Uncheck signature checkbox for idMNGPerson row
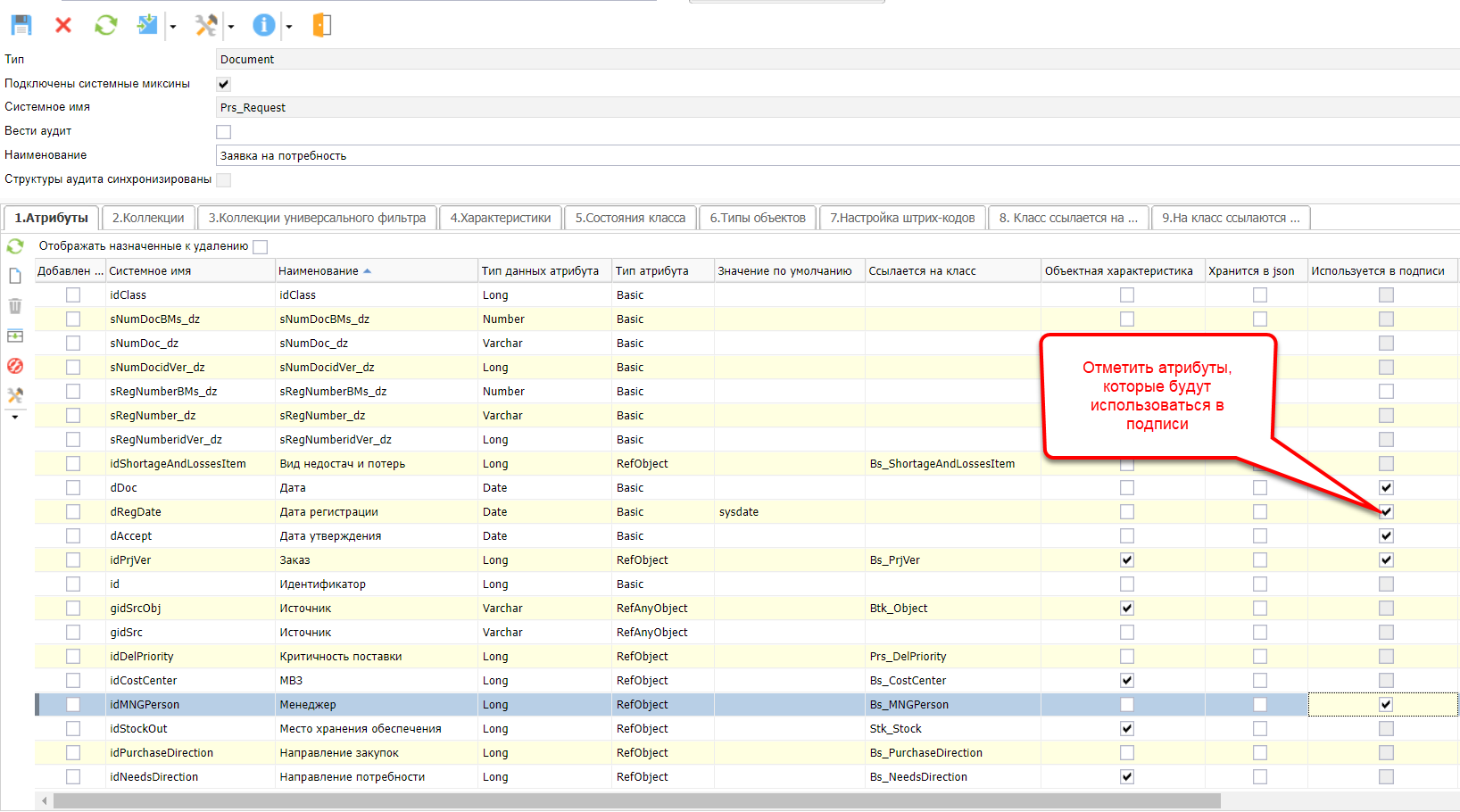1460x812 pixels. point(1385,705)
